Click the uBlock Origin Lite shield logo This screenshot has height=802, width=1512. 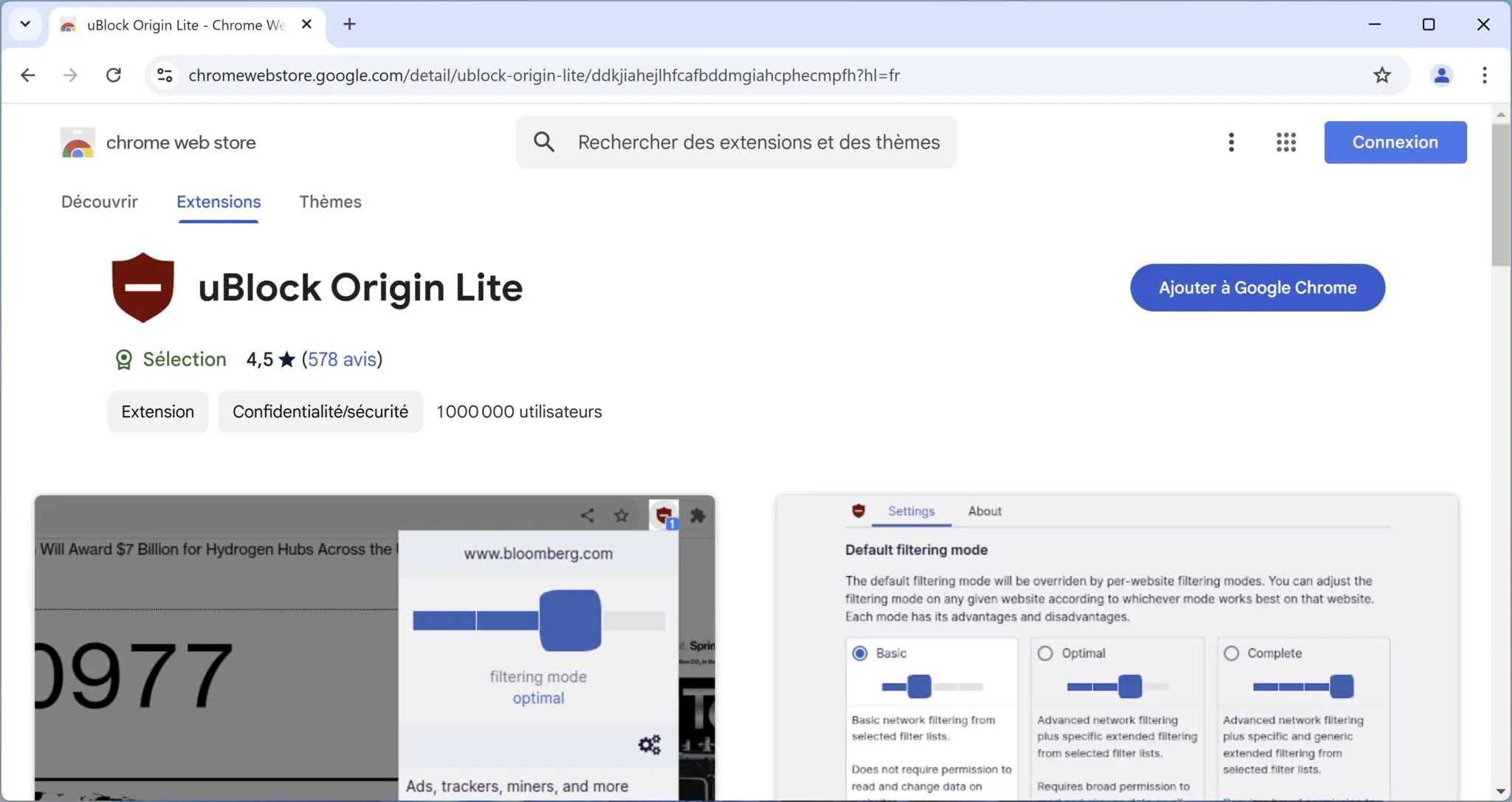pos(142,287)
